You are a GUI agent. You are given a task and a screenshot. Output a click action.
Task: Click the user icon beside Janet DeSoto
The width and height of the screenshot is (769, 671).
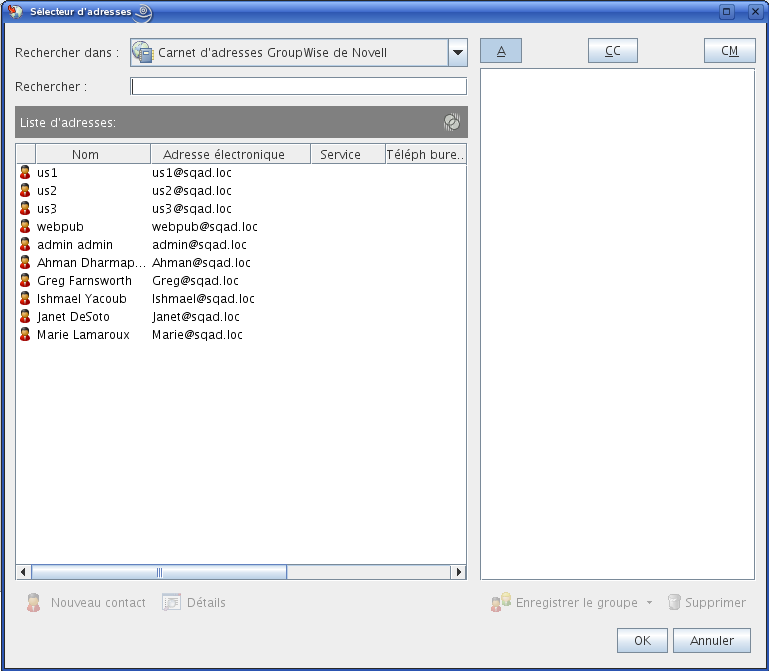[25, 316]
